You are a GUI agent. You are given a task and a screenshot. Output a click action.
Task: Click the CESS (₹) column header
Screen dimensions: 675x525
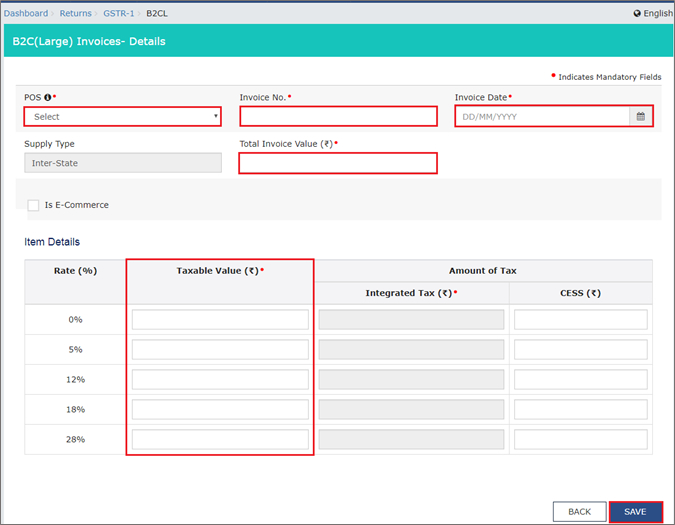click(x=580, y=293)
